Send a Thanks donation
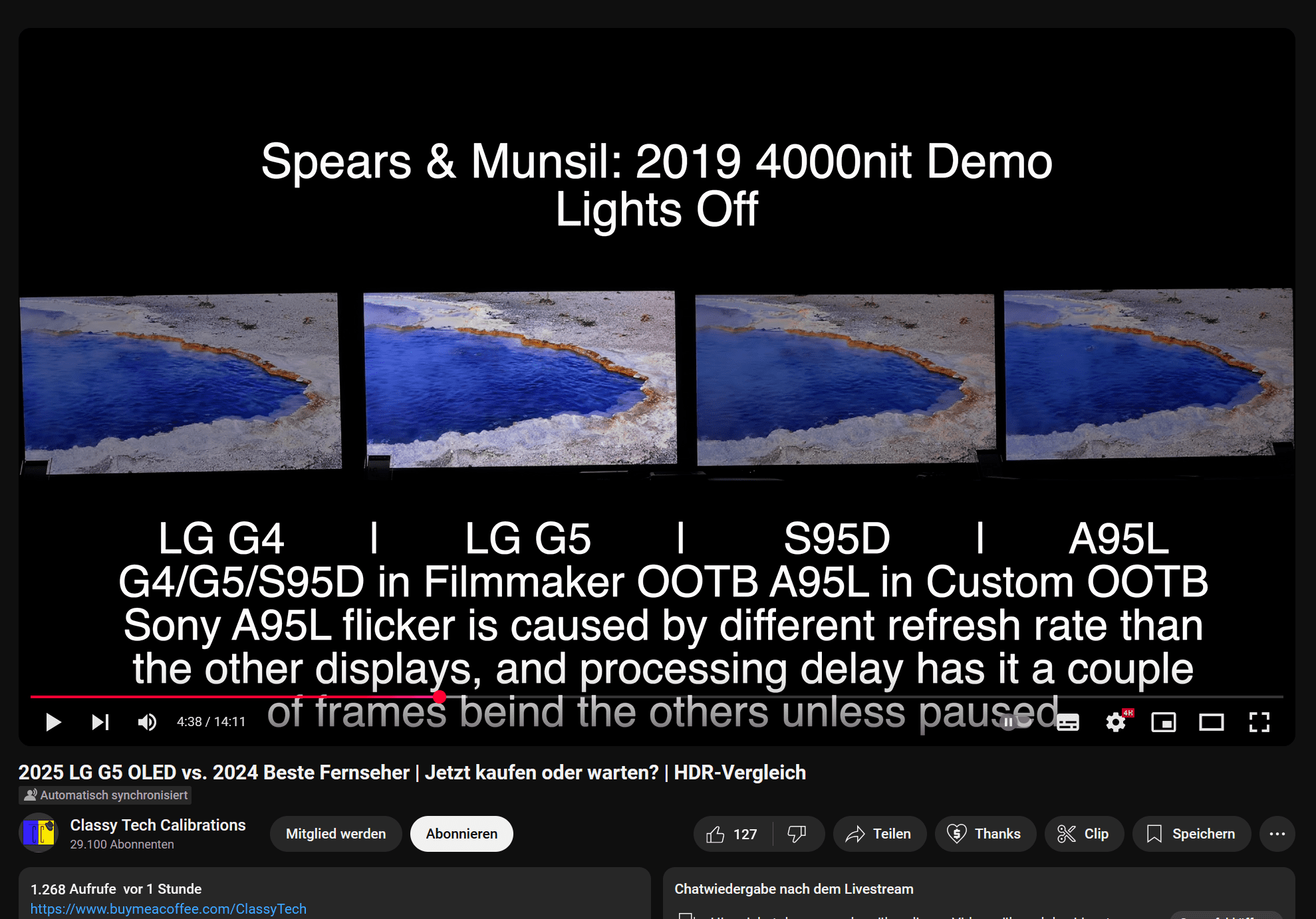 (985, 834)
